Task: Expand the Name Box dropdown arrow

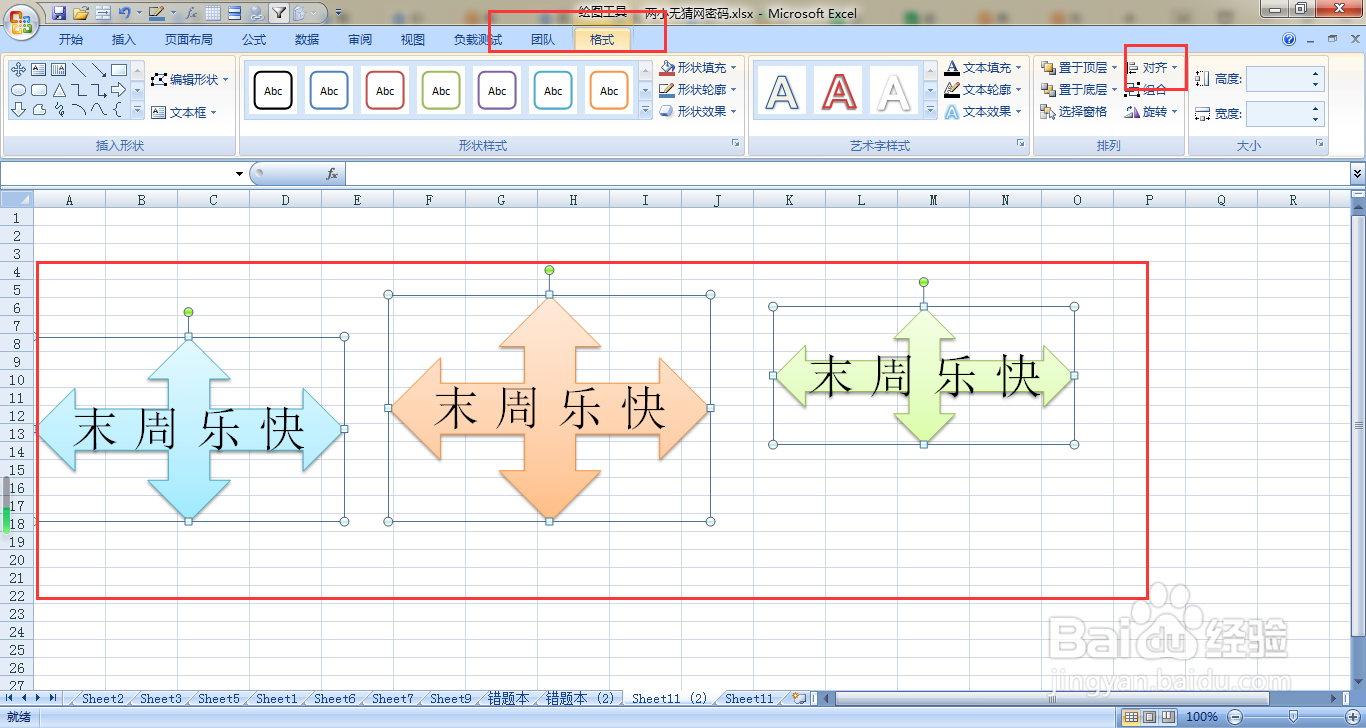Action: tap(239, 174)
